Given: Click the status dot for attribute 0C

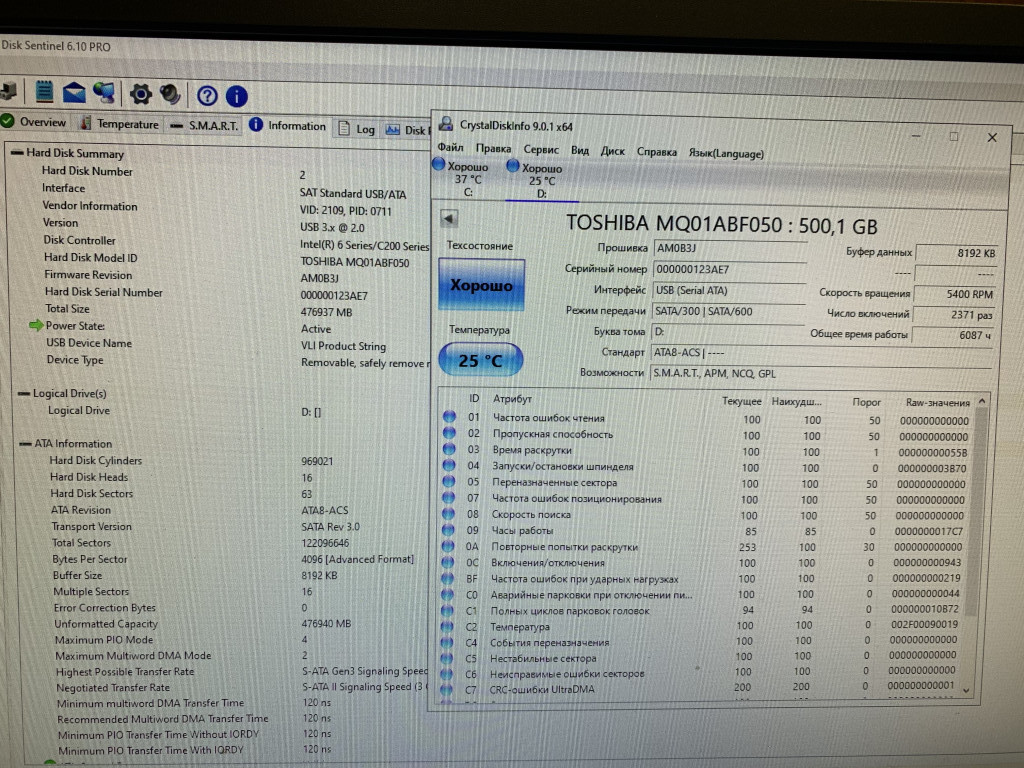Looking at the screenshot, I should [x=447, y=562].
